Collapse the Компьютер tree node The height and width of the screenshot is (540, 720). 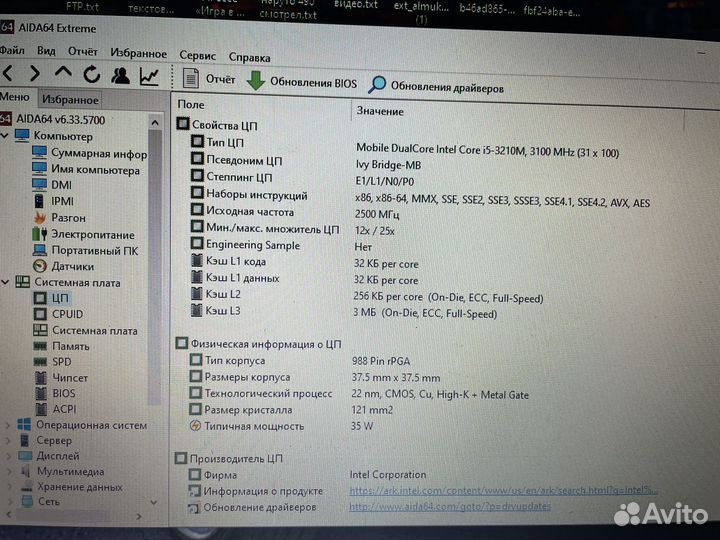point(7,136)
